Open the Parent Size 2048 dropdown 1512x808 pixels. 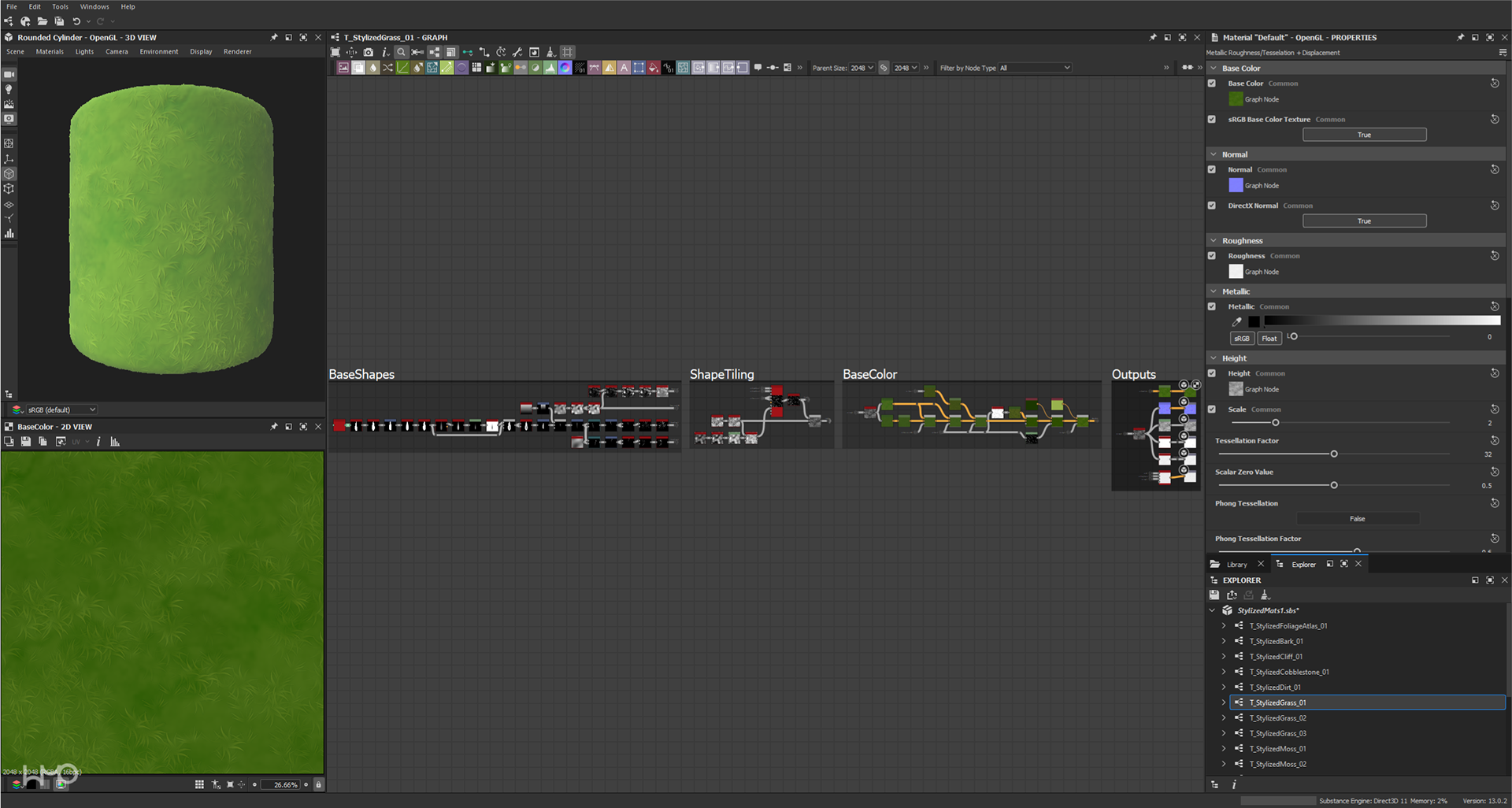pos(862,68)
